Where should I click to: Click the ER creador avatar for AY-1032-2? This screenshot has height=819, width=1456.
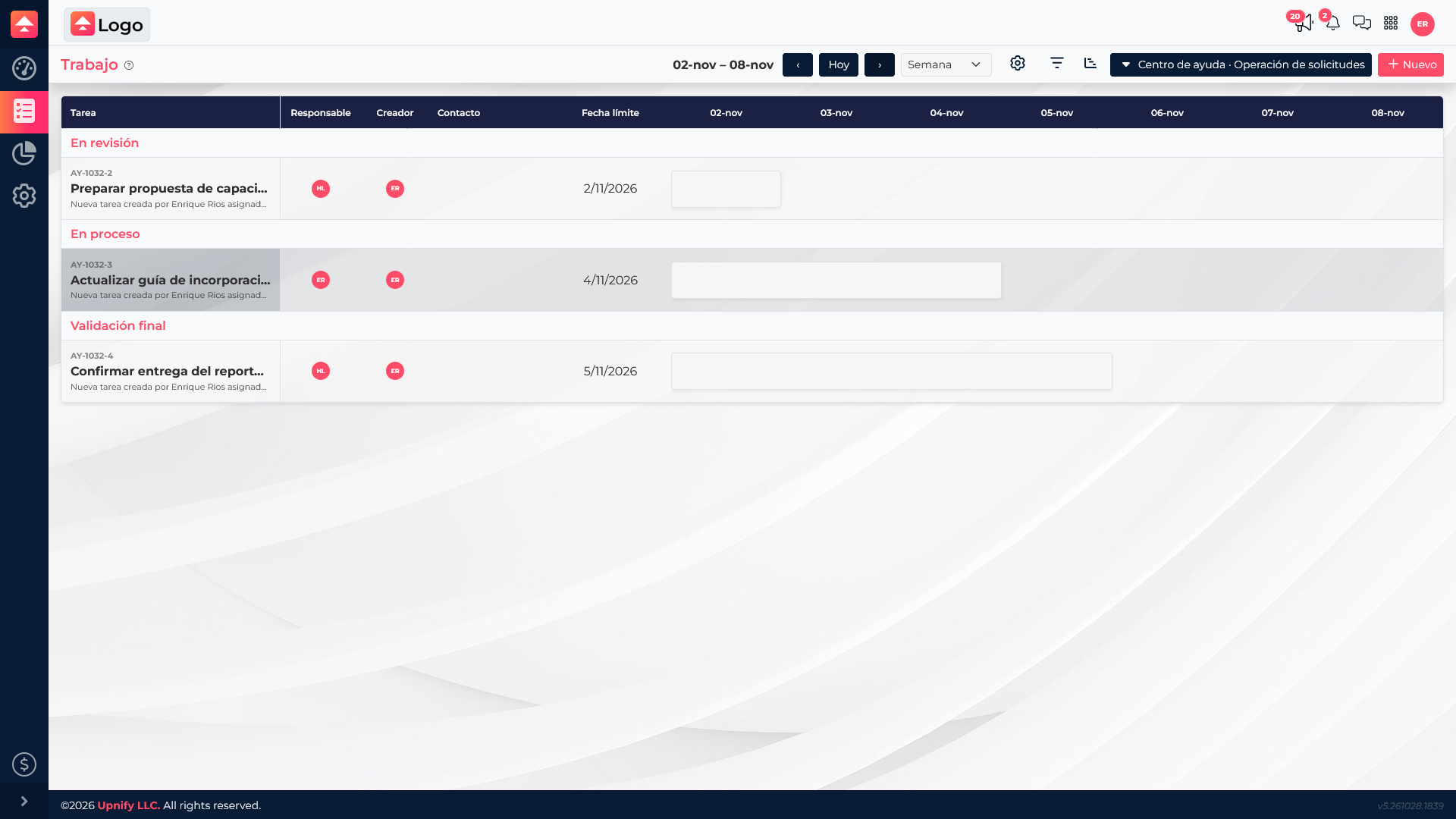(395, 189)
